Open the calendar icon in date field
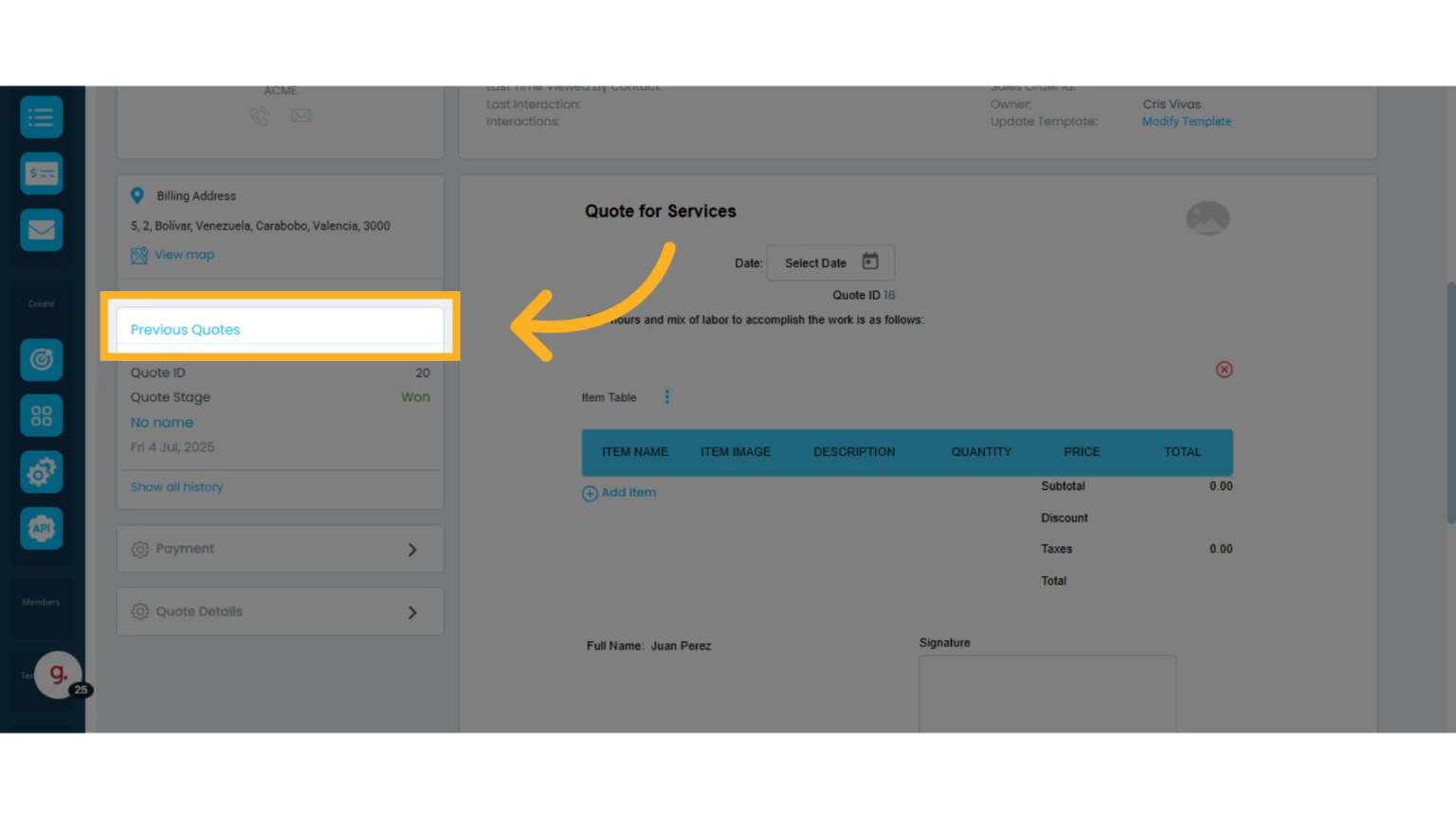The image size is (1456, 819). (870, 262)
